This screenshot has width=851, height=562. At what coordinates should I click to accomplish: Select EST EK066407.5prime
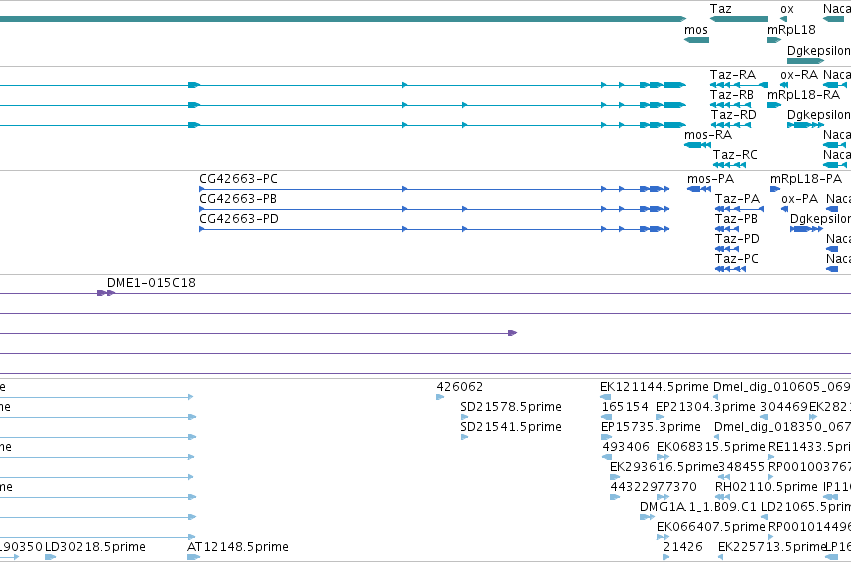(711, 527)
